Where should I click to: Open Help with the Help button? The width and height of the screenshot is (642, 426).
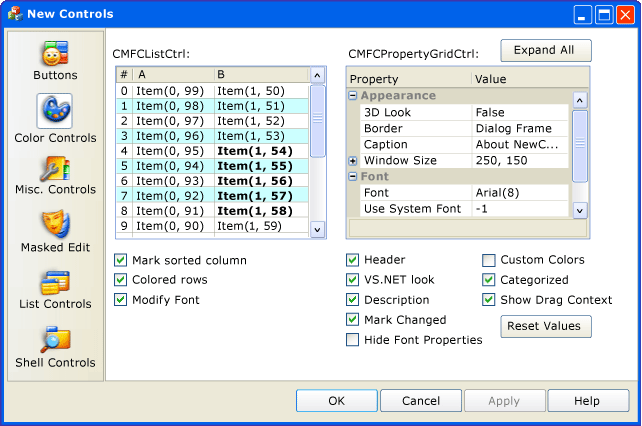588,401
